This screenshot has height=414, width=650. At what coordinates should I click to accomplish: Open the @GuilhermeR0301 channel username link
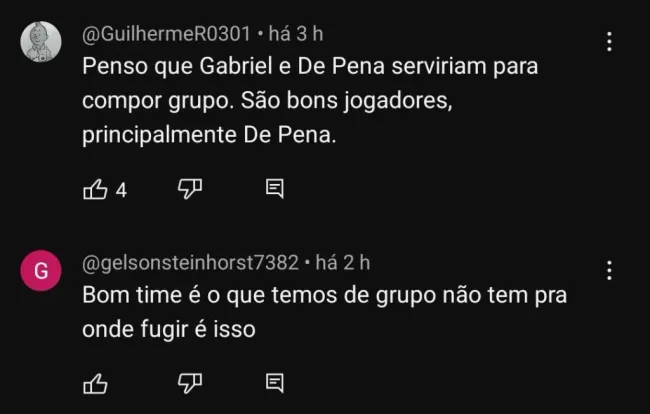tap(166, 34)
